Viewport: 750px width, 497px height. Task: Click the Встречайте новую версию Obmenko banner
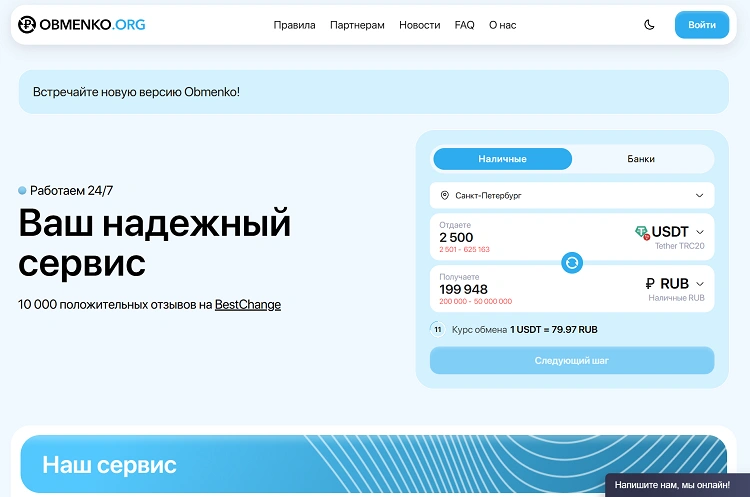(x=374, y=92)
